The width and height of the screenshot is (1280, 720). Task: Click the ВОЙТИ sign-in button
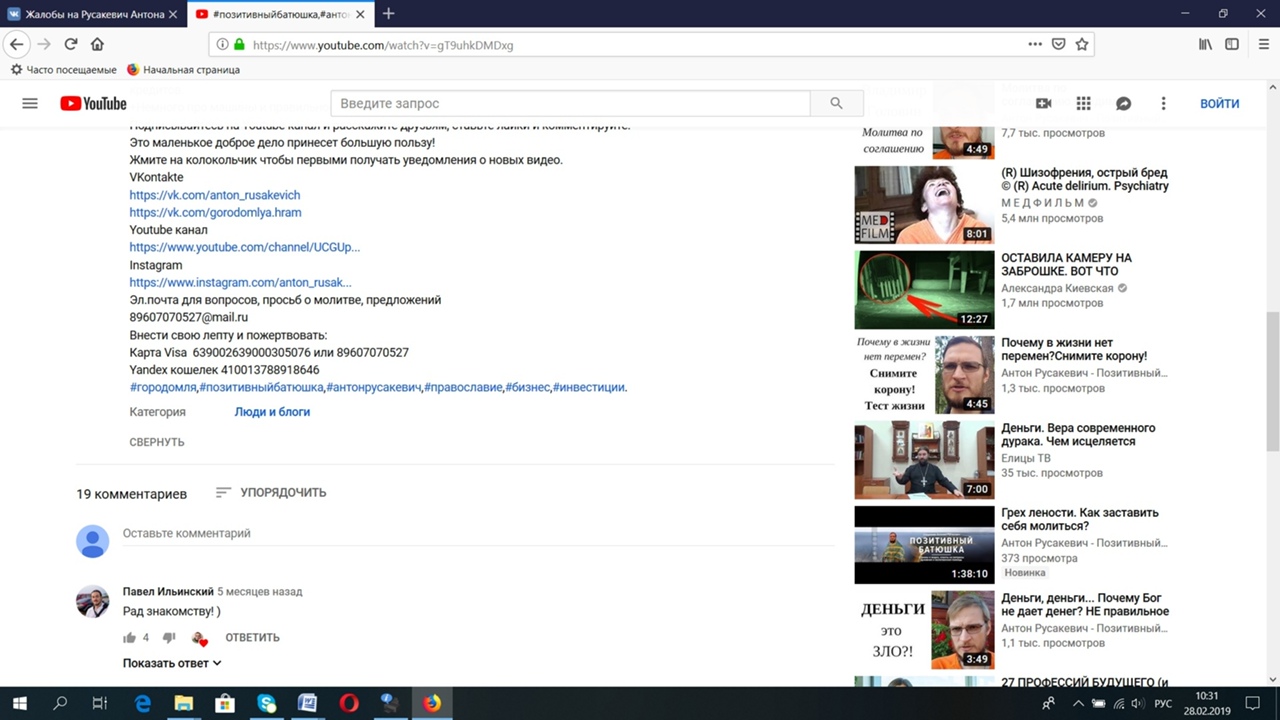[x=1219, y=104]
